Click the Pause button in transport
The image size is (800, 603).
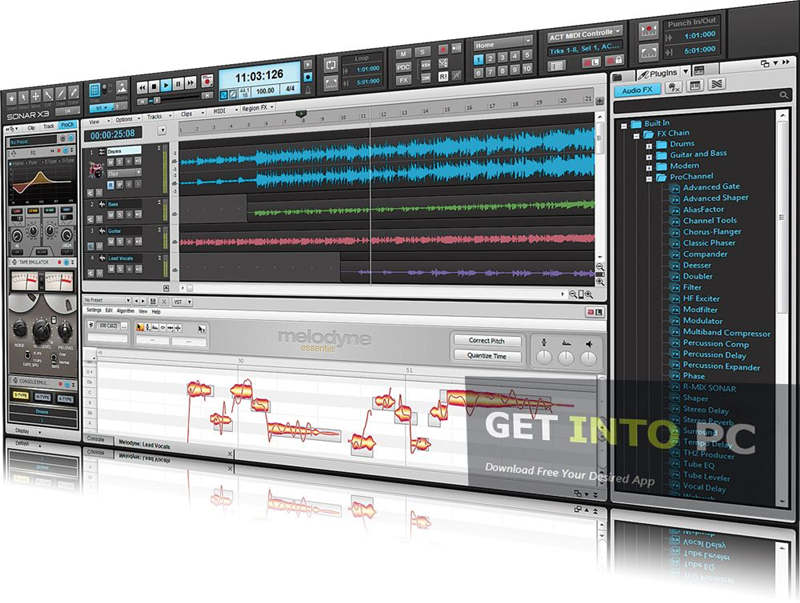pyautogui.click(x=178, y=84)
